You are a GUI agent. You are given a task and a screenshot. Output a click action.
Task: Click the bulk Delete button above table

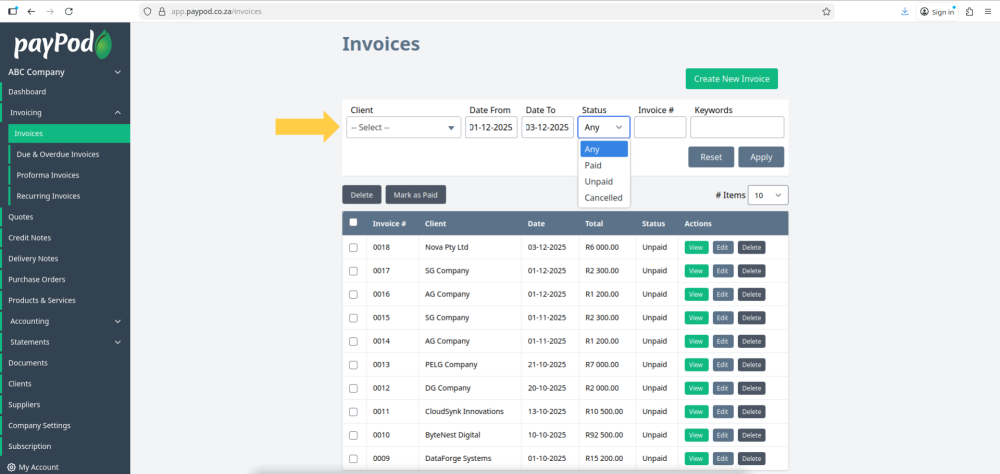(362, 195)
